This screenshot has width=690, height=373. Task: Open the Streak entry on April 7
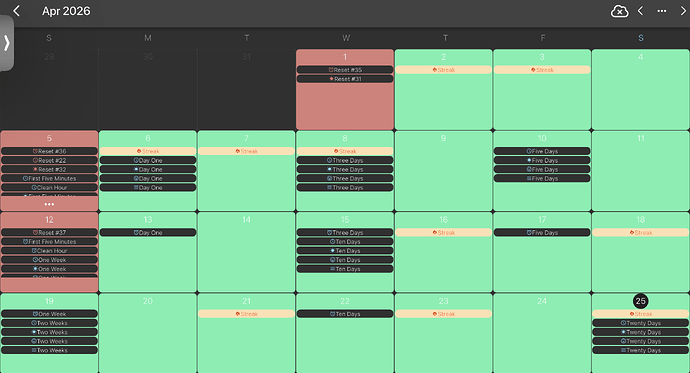click(x=246, y=151)
